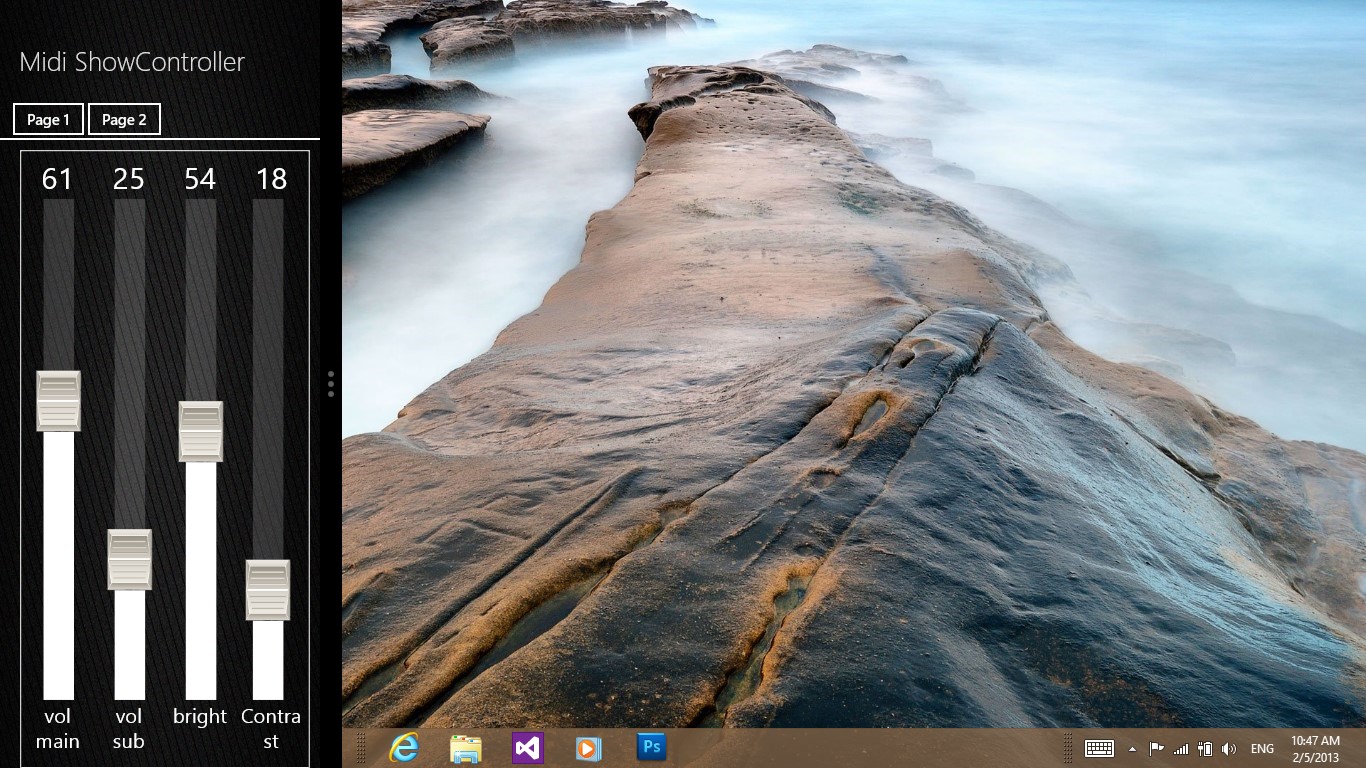Image resolution: width=1366 pixels, height=768 pixels.
Task: Open the Action Center flag icon
Action: [1156, 748]
